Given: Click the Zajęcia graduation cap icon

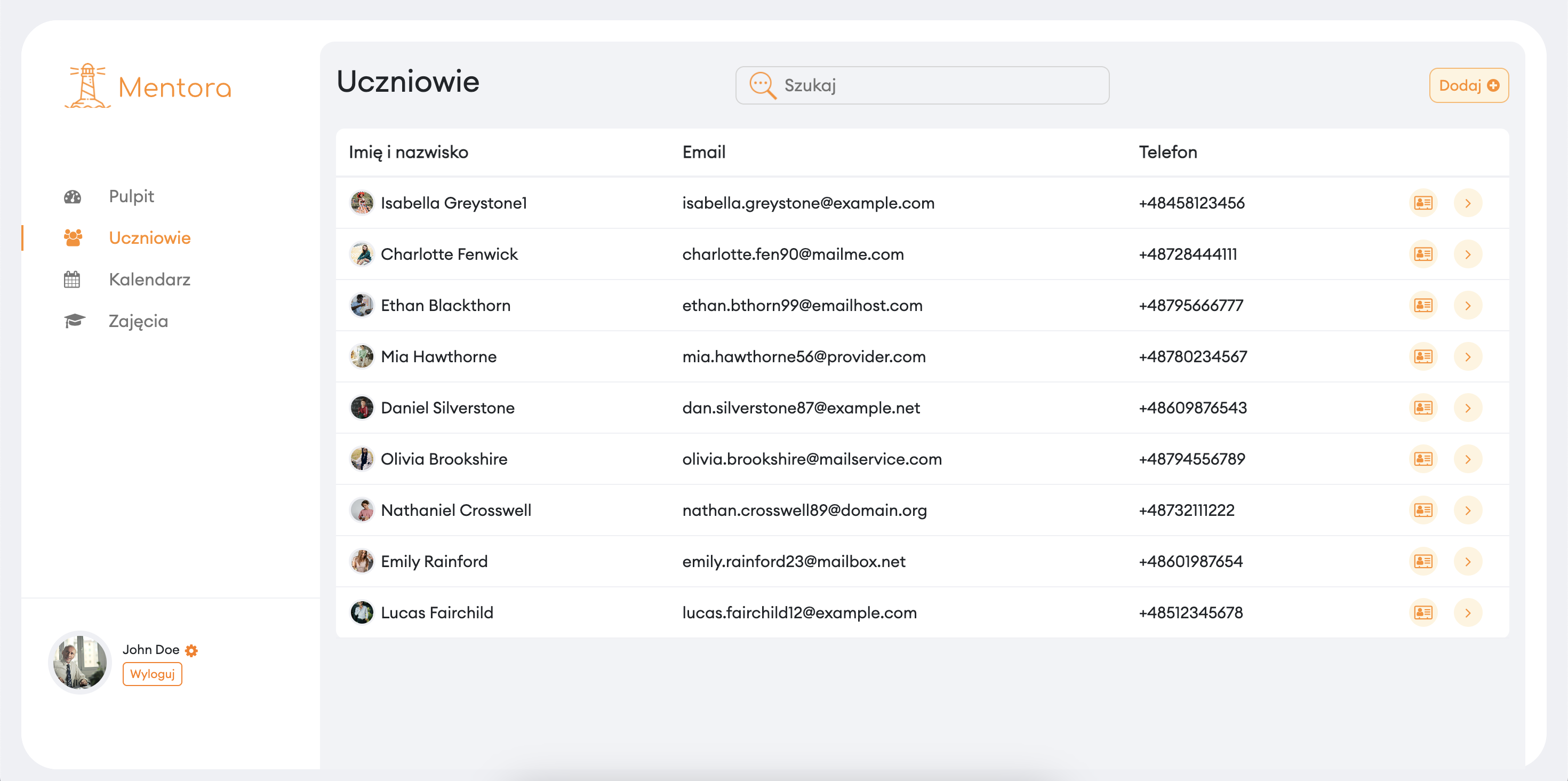Looking at the screenshot, I should tap(74, 321).
